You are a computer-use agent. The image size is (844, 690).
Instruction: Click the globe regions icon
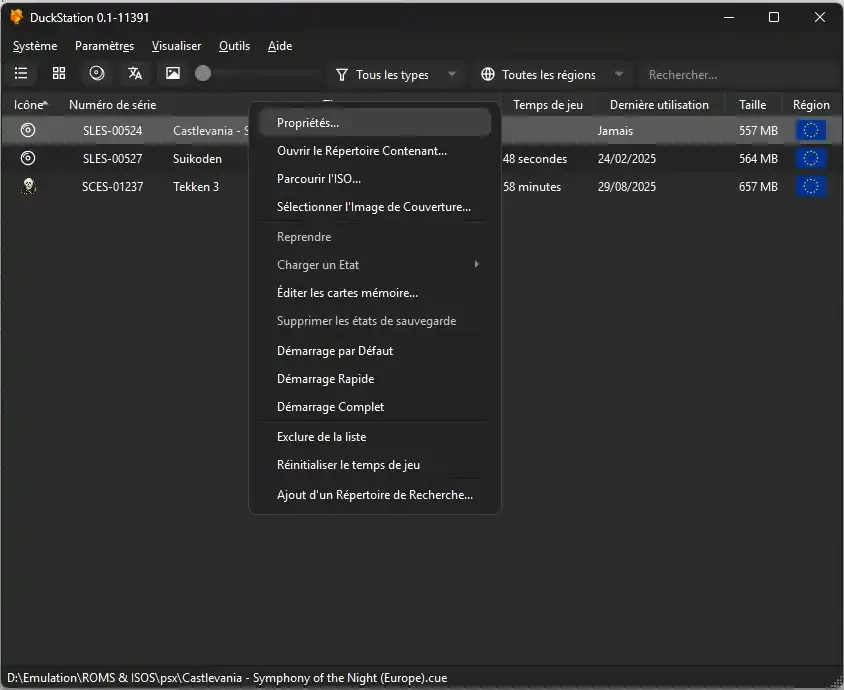coord(488,74)
